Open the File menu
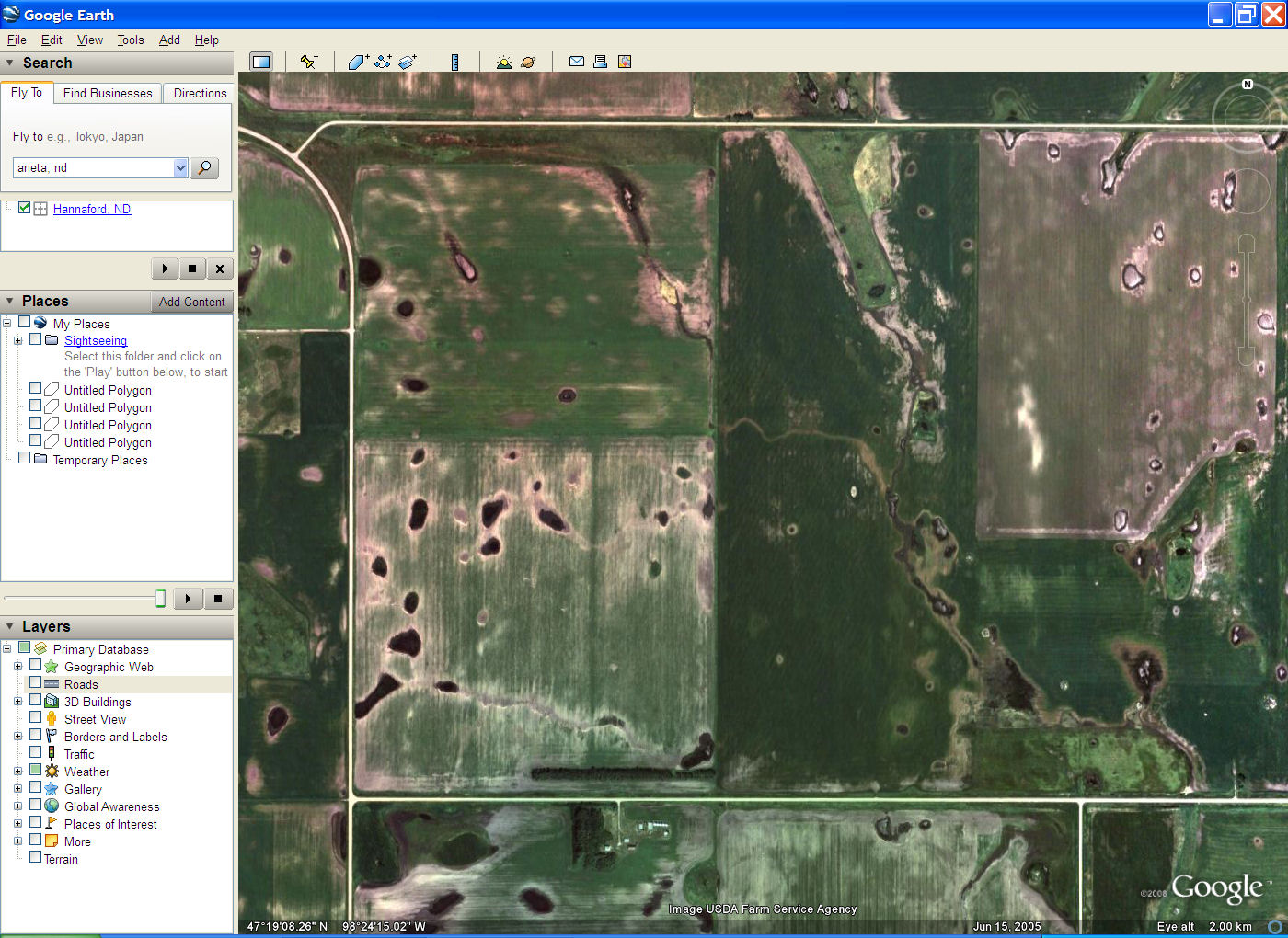 pyautogui.click(x=17, y=40)
